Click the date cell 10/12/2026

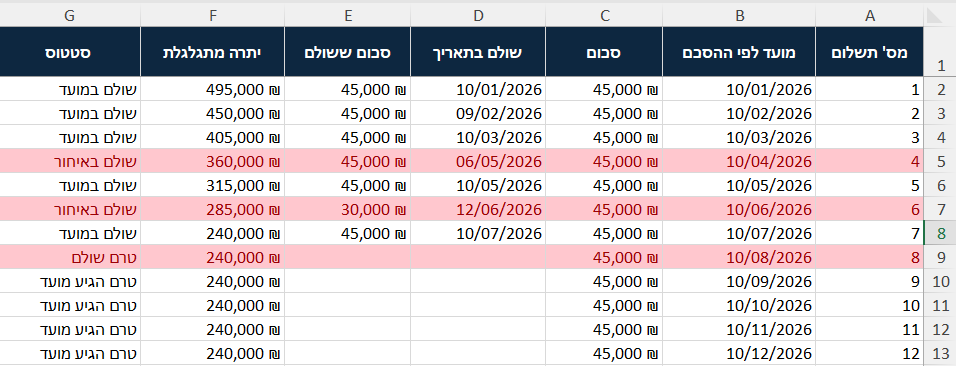pyautogui.click(x=739, y=353)
